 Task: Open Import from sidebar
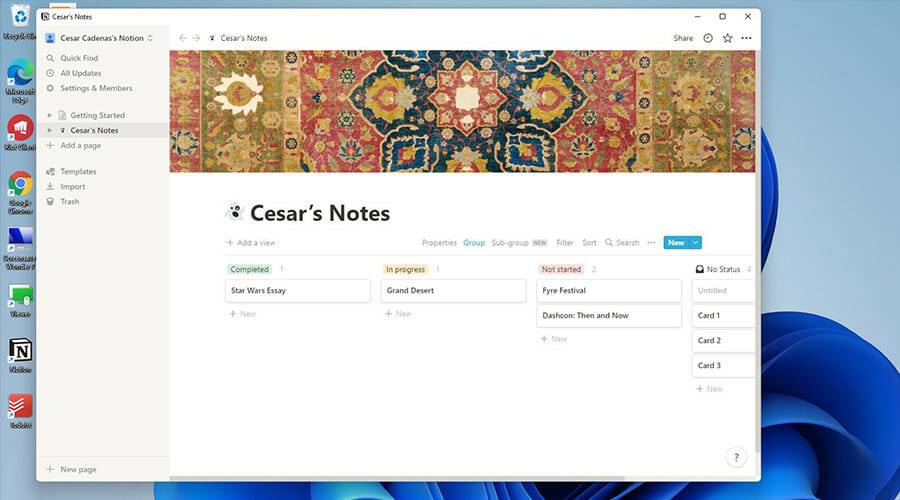pos(72,187)
